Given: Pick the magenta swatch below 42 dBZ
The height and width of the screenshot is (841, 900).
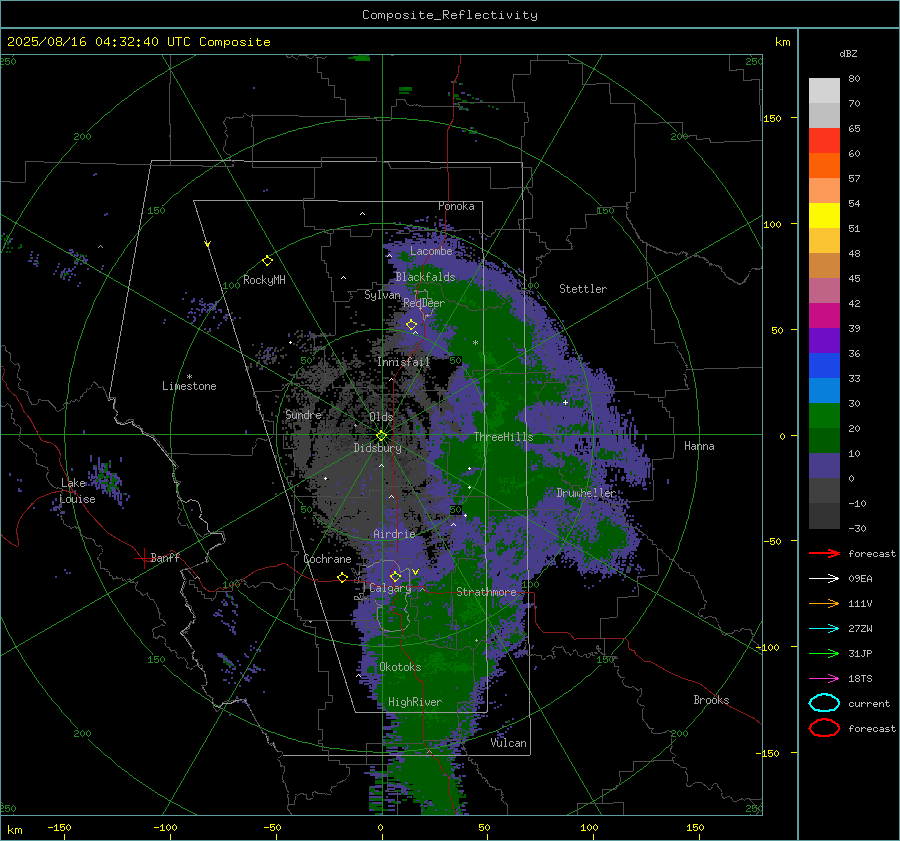Looking at the screenshot, I should point(824,315).
